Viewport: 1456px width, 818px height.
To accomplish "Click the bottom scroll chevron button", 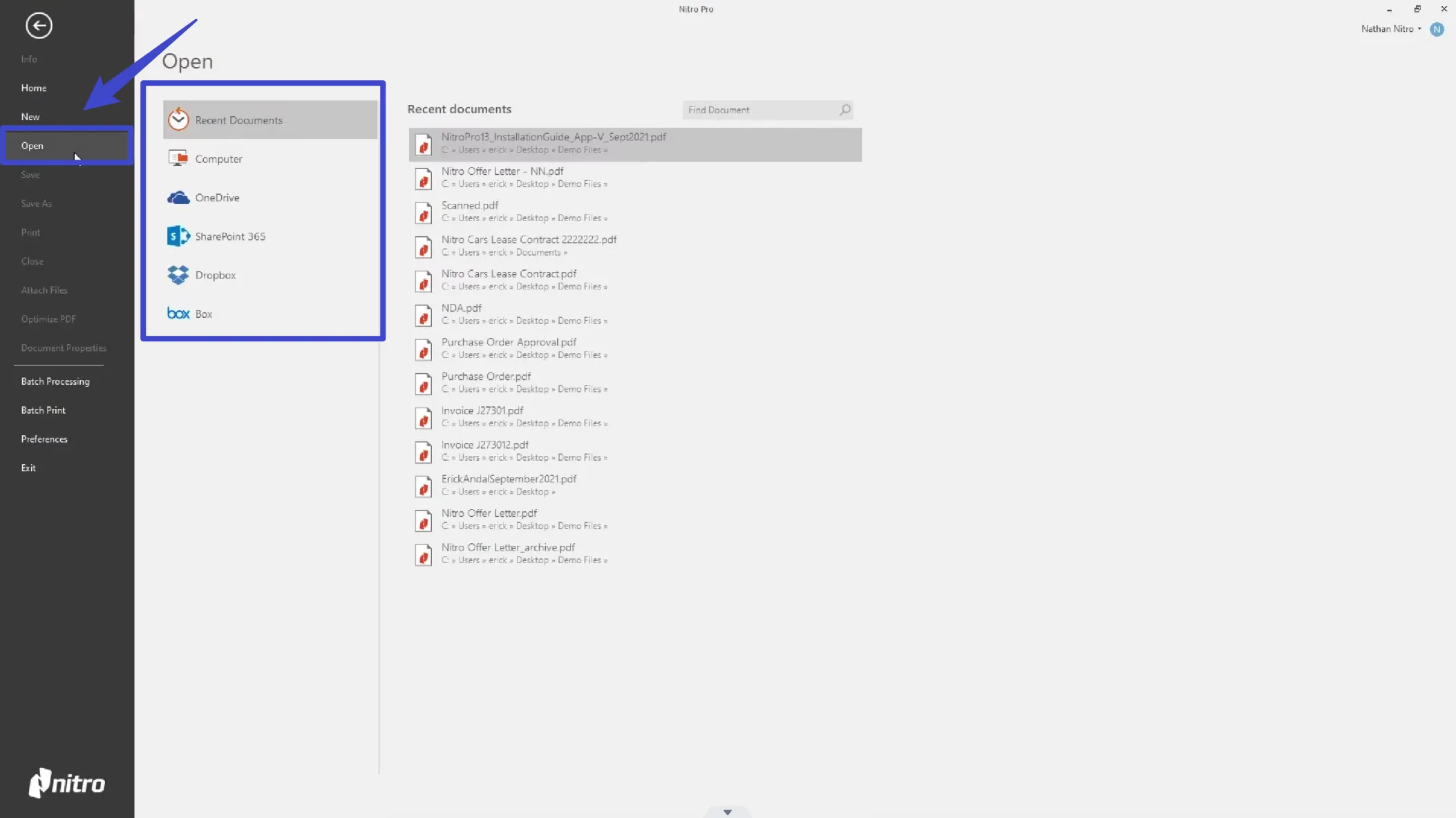I will [727, 811].
